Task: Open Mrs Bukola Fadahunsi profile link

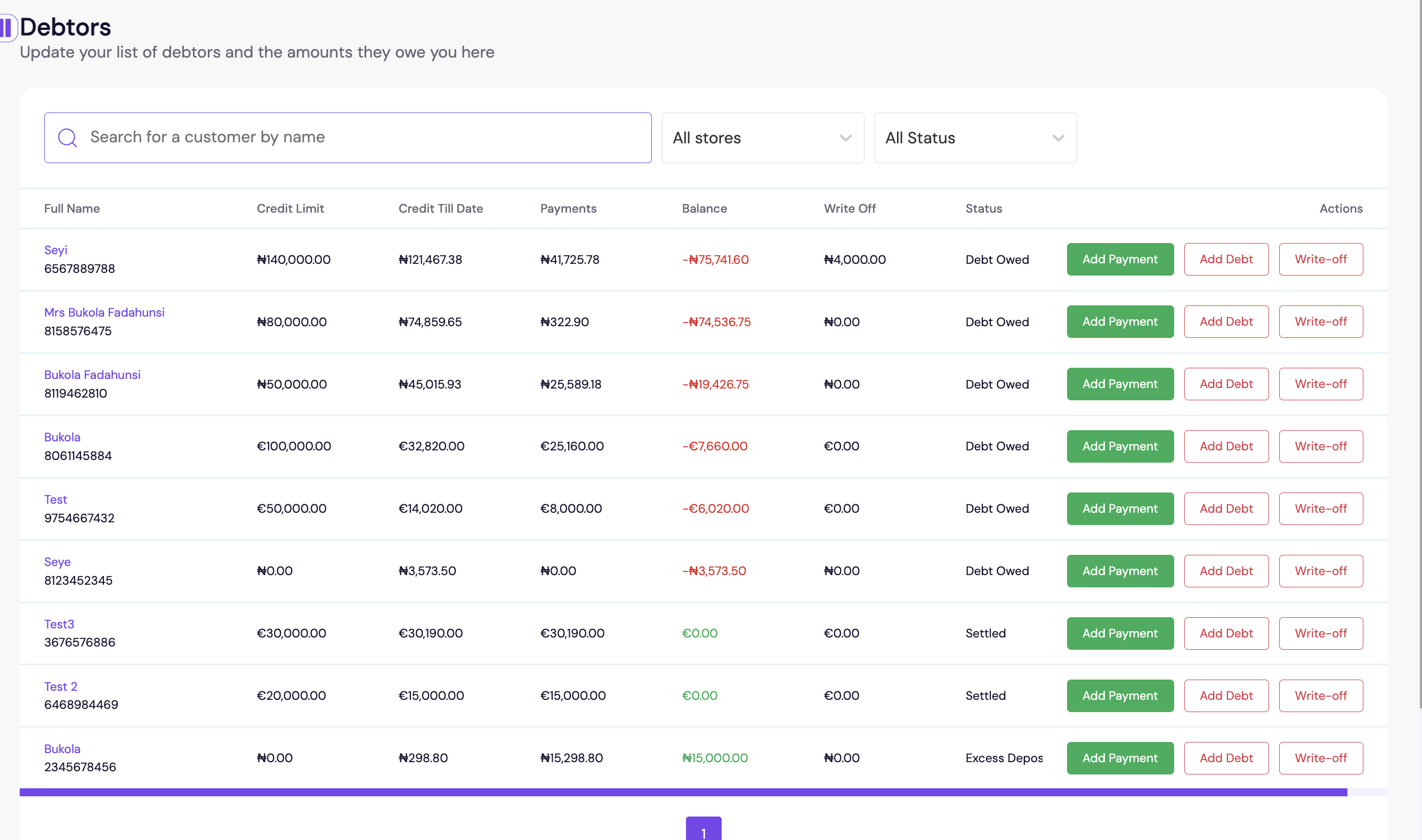Action: click(x=104, y=312)
